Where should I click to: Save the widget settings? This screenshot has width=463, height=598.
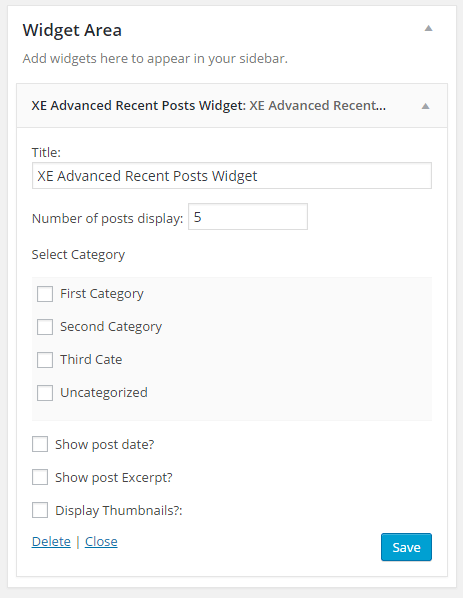tap(406, 547)
